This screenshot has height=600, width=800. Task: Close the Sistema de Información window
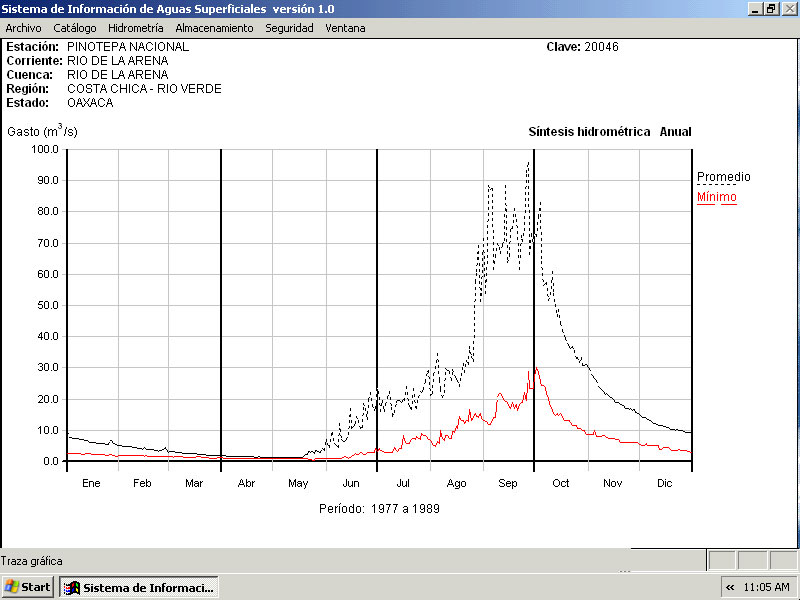tap(788, 8)
